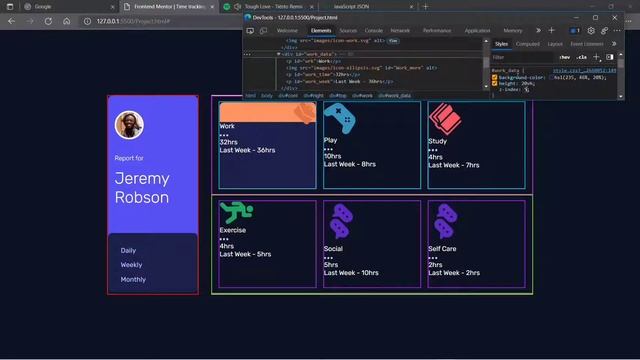This screenshot has width=640, height=360.
Task: Go to the browser home icon
Action: (x=67, y=21)
